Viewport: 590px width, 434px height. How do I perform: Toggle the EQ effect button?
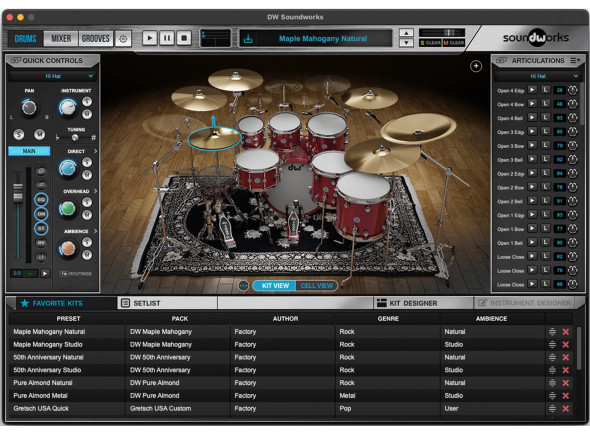pos(41,199)
